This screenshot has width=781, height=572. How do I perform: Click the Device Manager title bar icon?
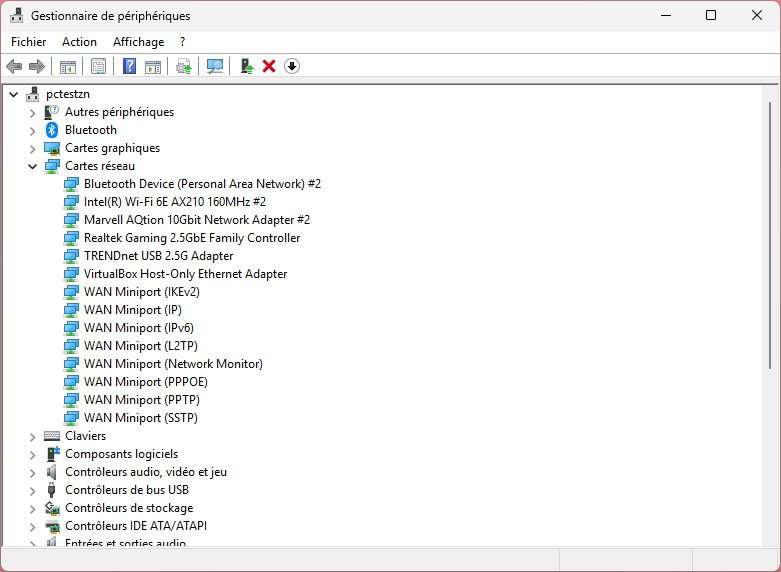pyautogui.click(x=16, y=15)
